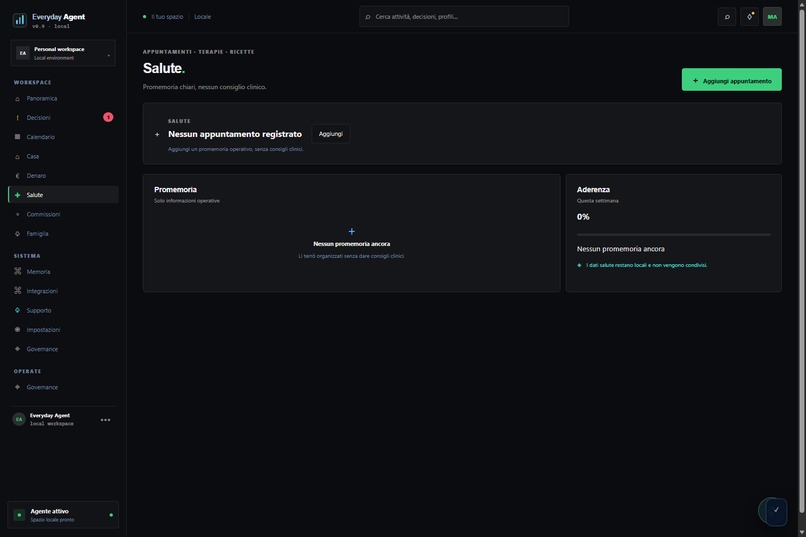This screenshot has height=537, width=806.
Task: Click the vertical page scrollbar
Action: pyautogui.click(x=802, y=262)
